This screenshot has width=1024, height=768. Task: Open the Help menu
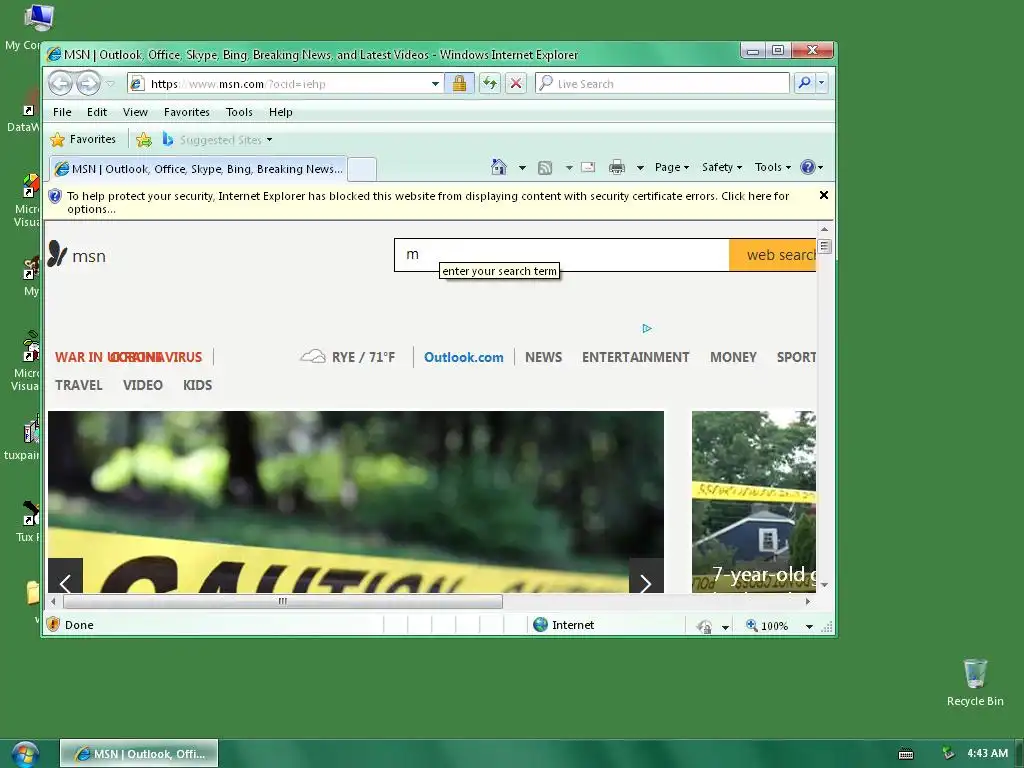pos(281,112)
